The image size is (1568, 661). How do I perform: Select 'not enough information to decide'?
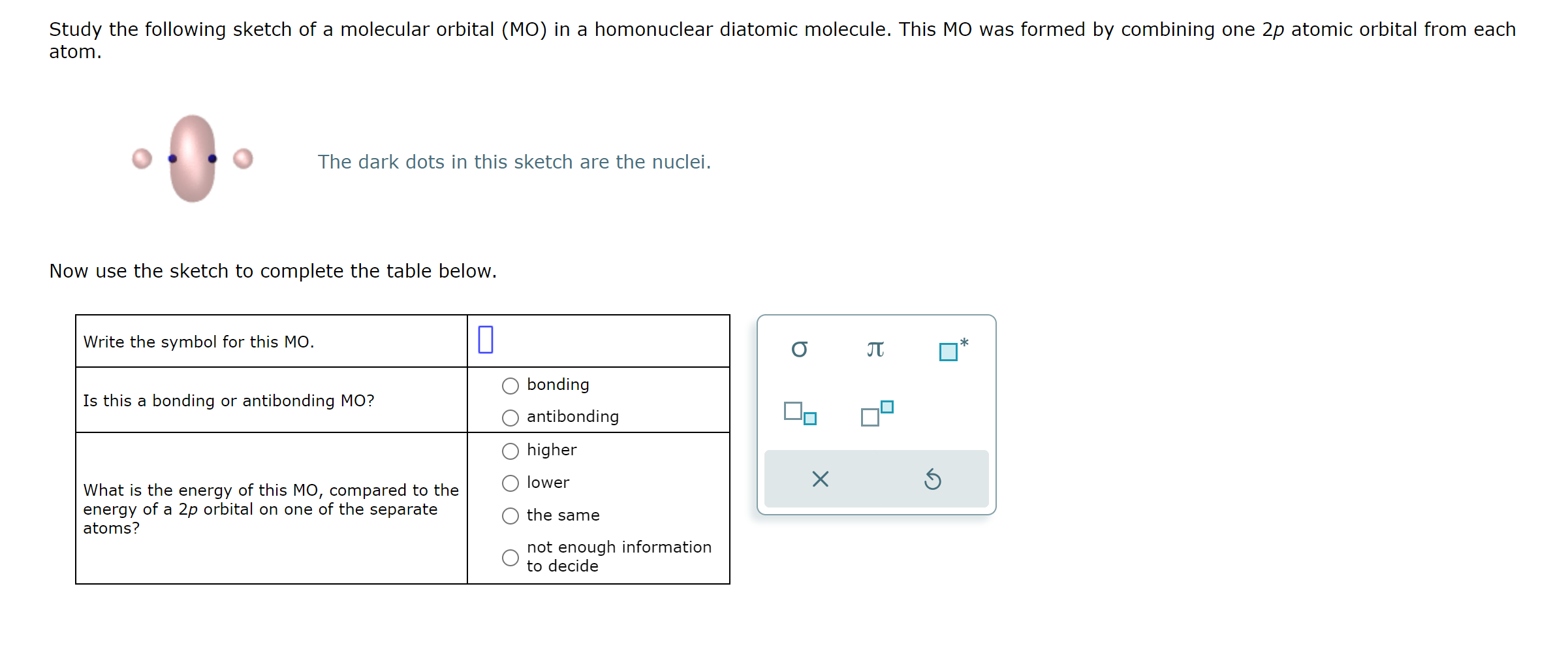click(510, 557)
